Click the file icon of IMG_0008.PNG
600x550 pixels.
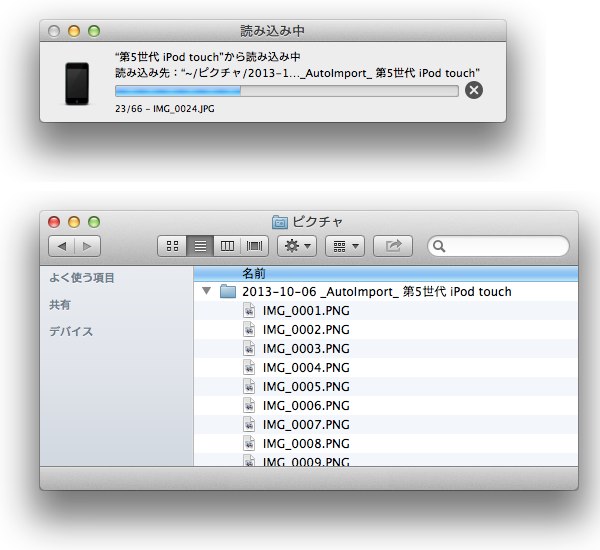click(249, 443)
